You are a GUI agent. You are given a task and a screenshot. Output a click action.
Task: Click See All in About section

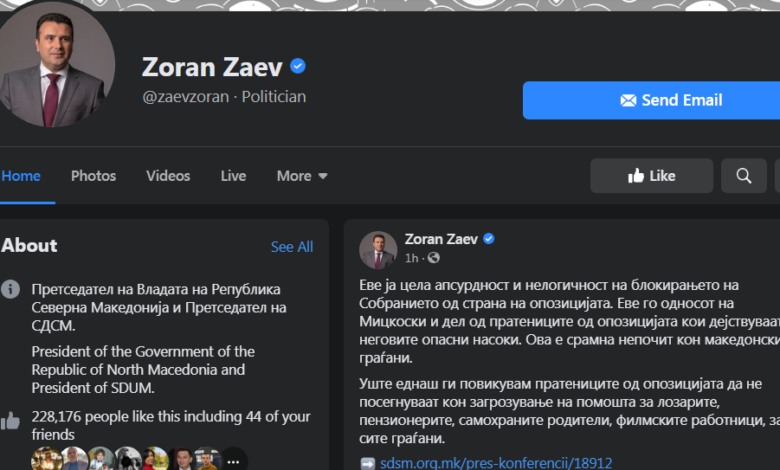292,247
